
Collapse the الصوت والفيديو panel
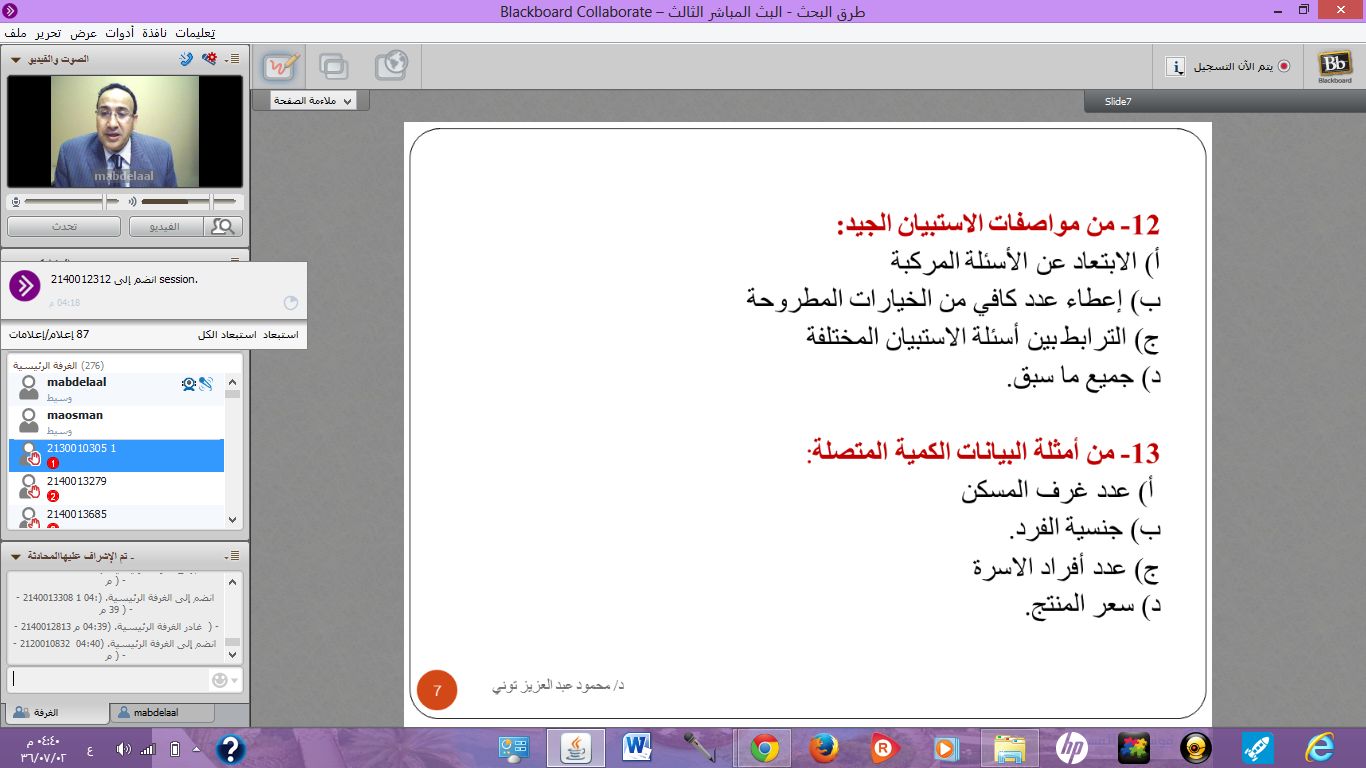pyautogui.click(x=14, y=59)
